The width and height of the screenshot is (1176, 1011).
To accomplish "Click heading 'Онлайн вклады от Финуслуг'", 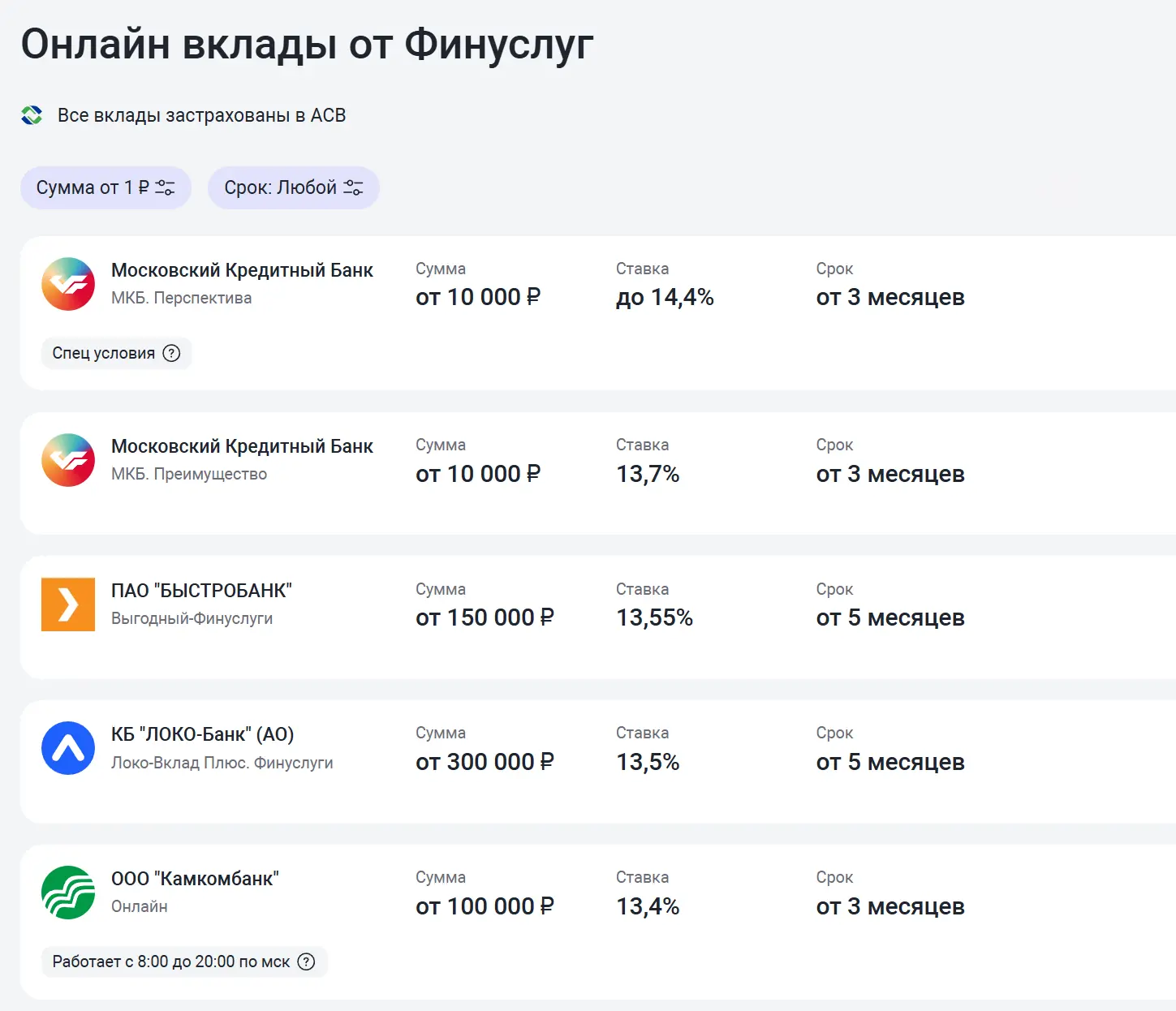I will pos(307,45).
